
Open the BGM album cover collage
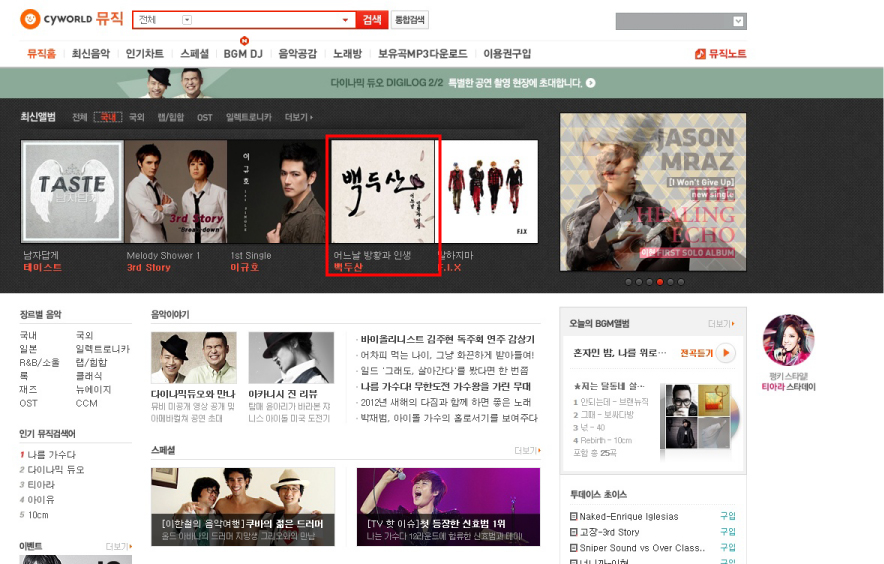coord(699,417)
